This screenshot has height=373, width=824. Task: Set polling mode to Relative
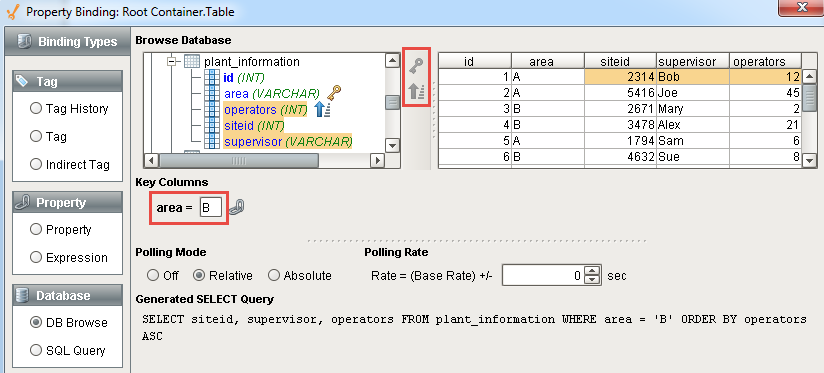pos(199,275)
